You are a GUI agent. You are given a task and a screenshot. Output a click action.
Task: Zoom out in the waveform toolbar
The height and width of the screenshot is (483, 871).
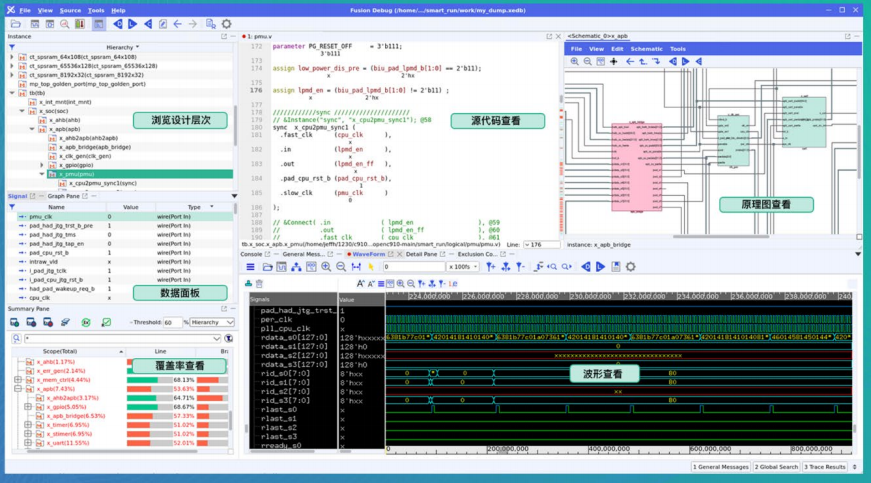point(341,267)
